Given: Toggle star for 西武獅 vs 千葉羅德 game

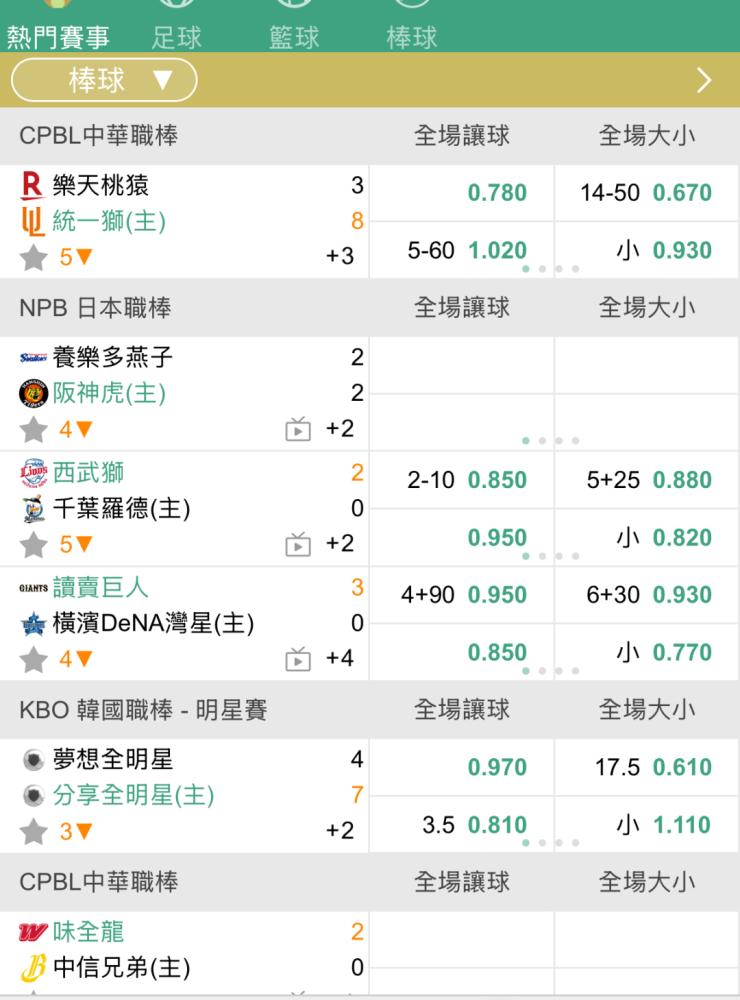Looking at the screenshot, I should (x=34, y=545).
